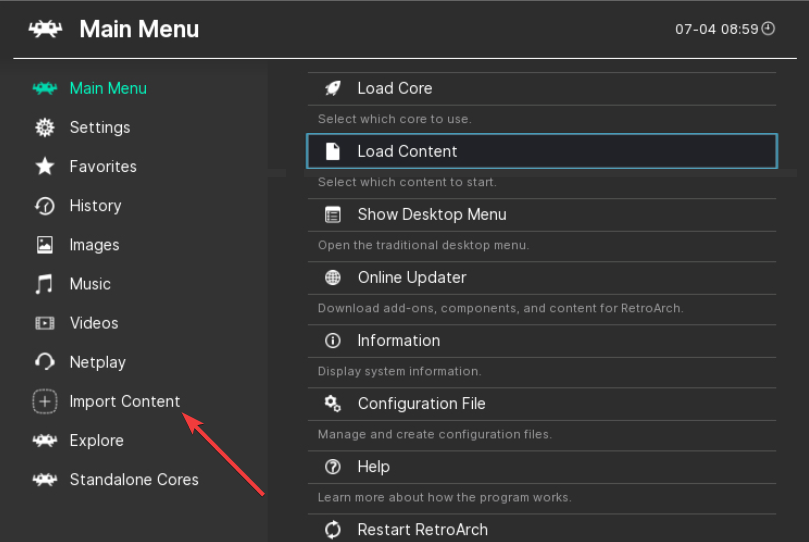
Task: Click the RetroArch invader logo in header
Action: coord(46,29)
